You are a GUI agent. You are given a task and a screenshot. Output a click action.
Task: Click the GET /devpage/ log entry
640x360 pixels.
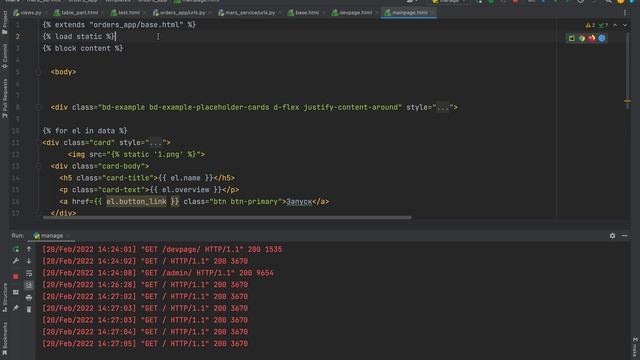(x=162, y=249)
